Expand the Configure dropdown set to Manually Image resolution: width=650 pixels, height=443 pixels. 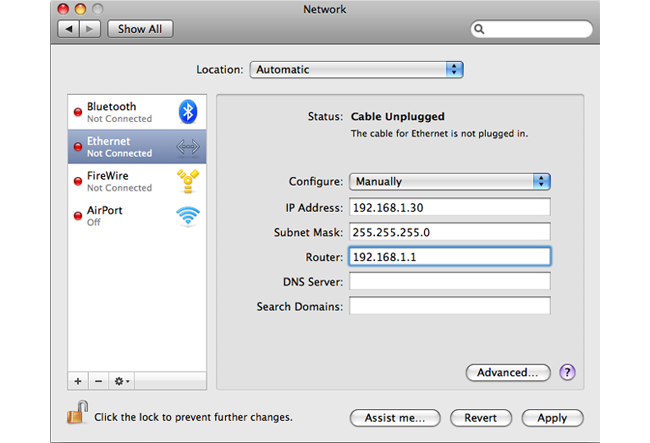pyautogui.click(x=449, y=182)
